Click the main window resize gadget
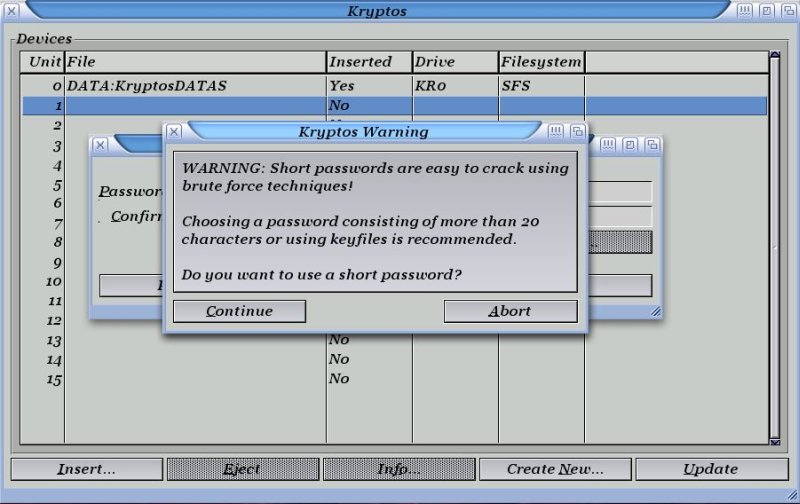Image resolution: width=800 pixels, height=504 pixels. pos(792,495)
